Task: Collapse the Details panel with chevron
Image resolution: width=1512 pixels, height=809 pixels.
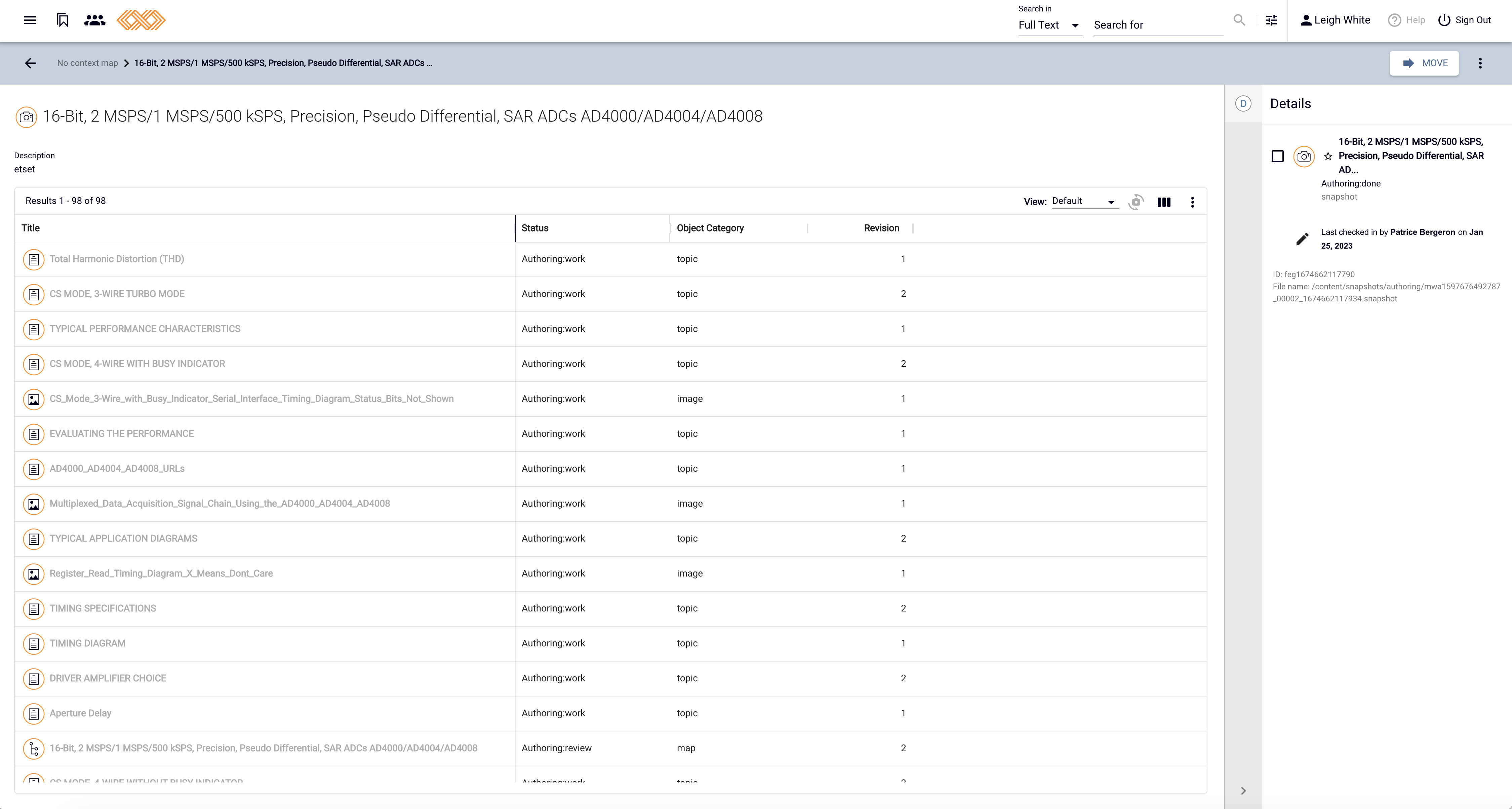Action: [x=1243, y=791]
